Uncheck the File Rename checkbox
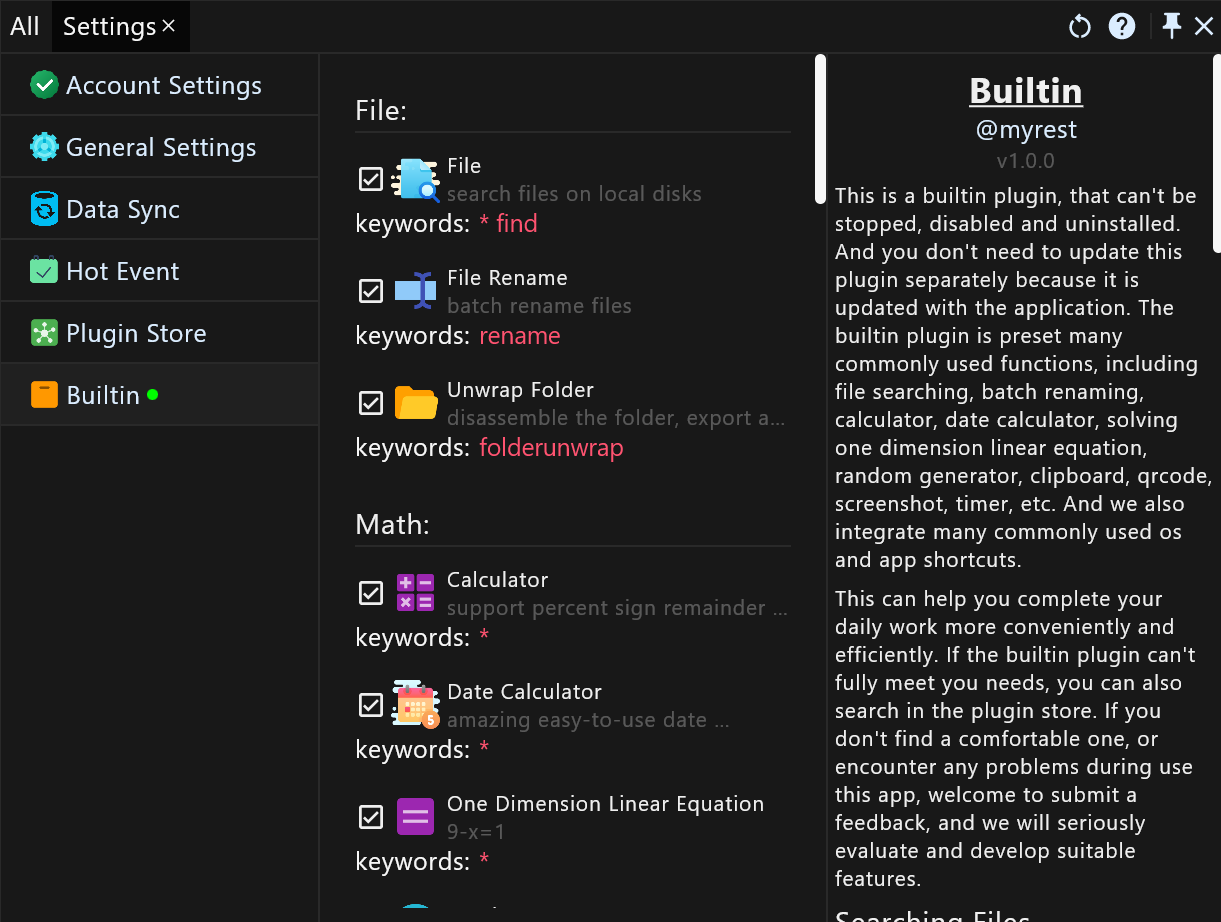This screenshot has height=922, width=1221. [x=371, y=291]
